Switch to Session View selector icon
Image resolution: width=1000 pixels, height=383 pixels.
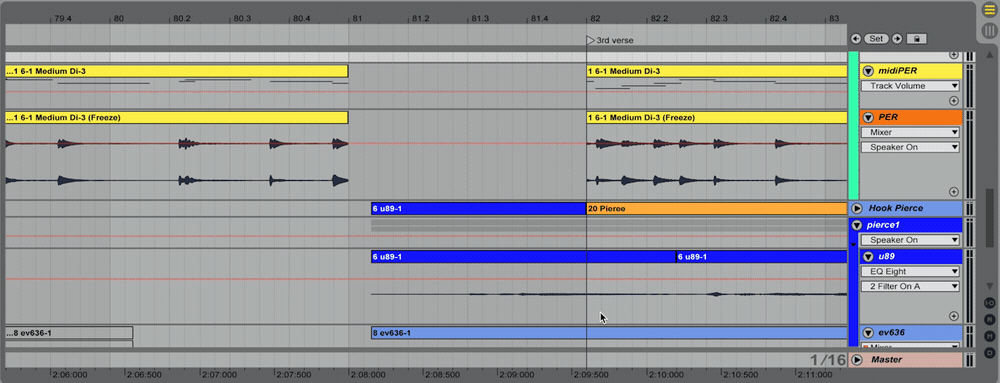point(989,31)
